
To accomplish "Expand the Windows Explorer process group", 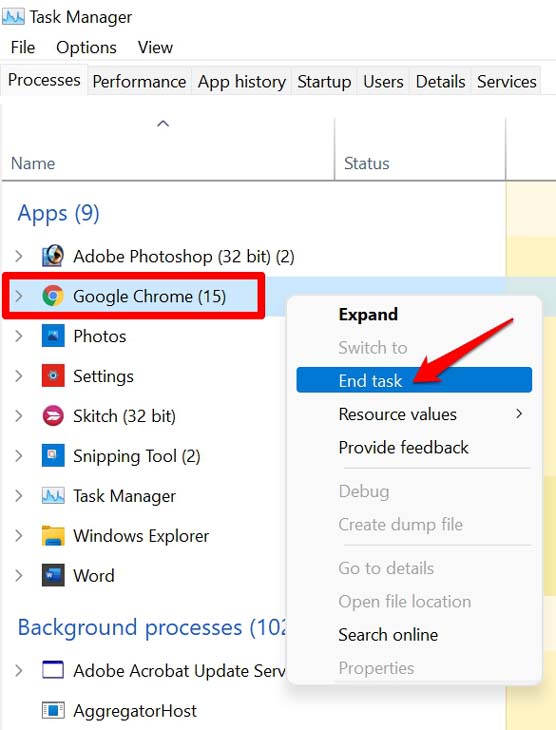I will coord(19,536).
